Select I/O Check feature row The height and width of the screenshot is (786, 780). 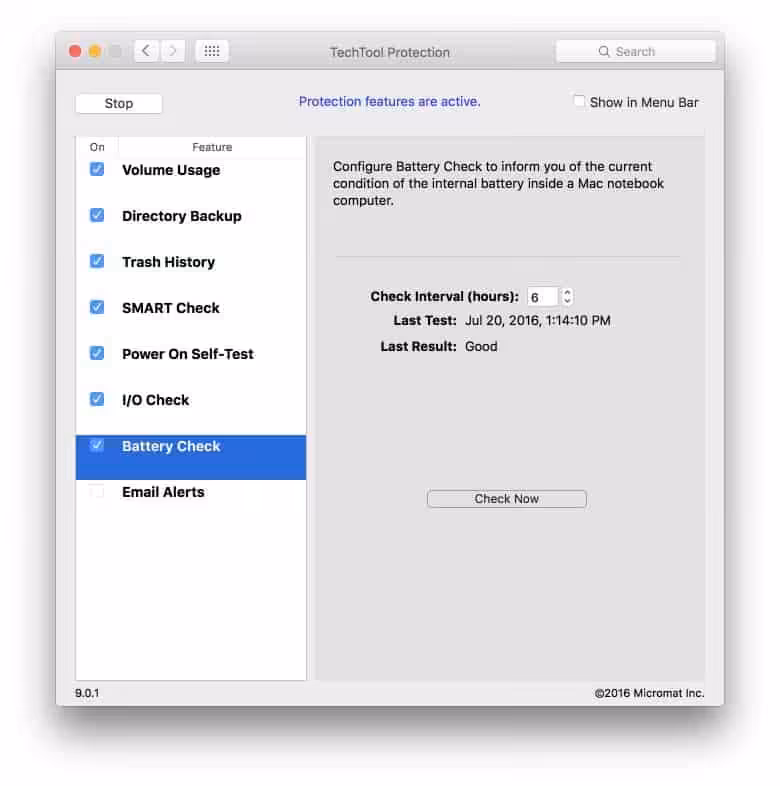coord(191,412)
